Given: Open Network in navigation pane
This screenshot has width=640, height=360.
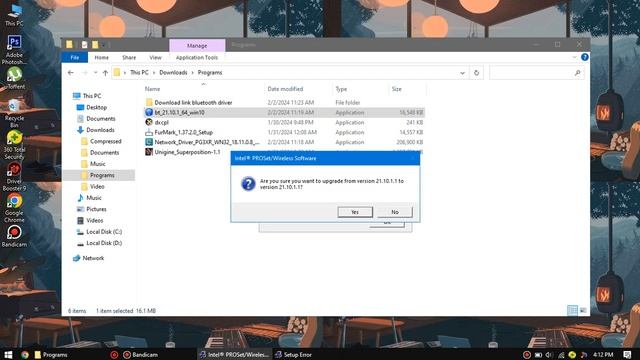Looking at the screenshot, I should tap(93, 258).
